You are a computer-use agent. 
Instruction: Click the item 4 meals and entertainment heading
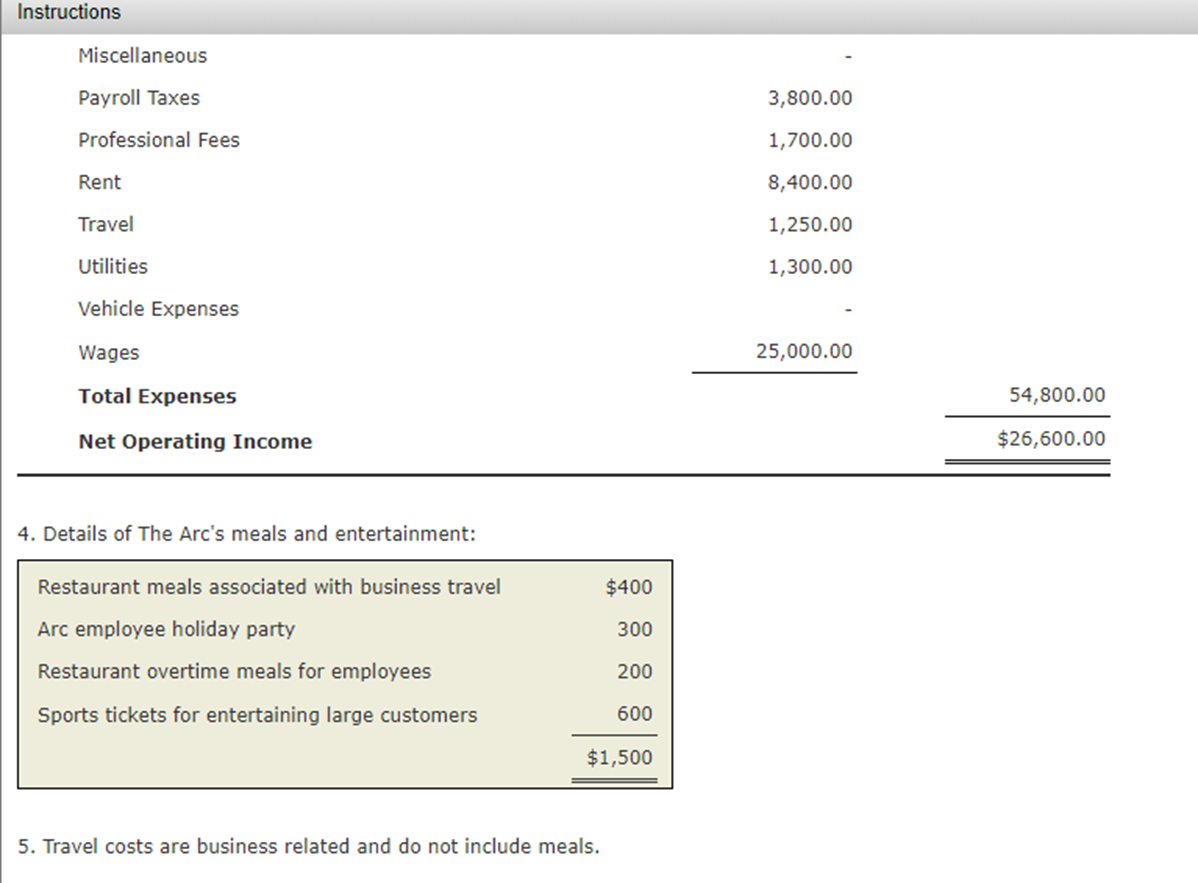click(246, 533)
